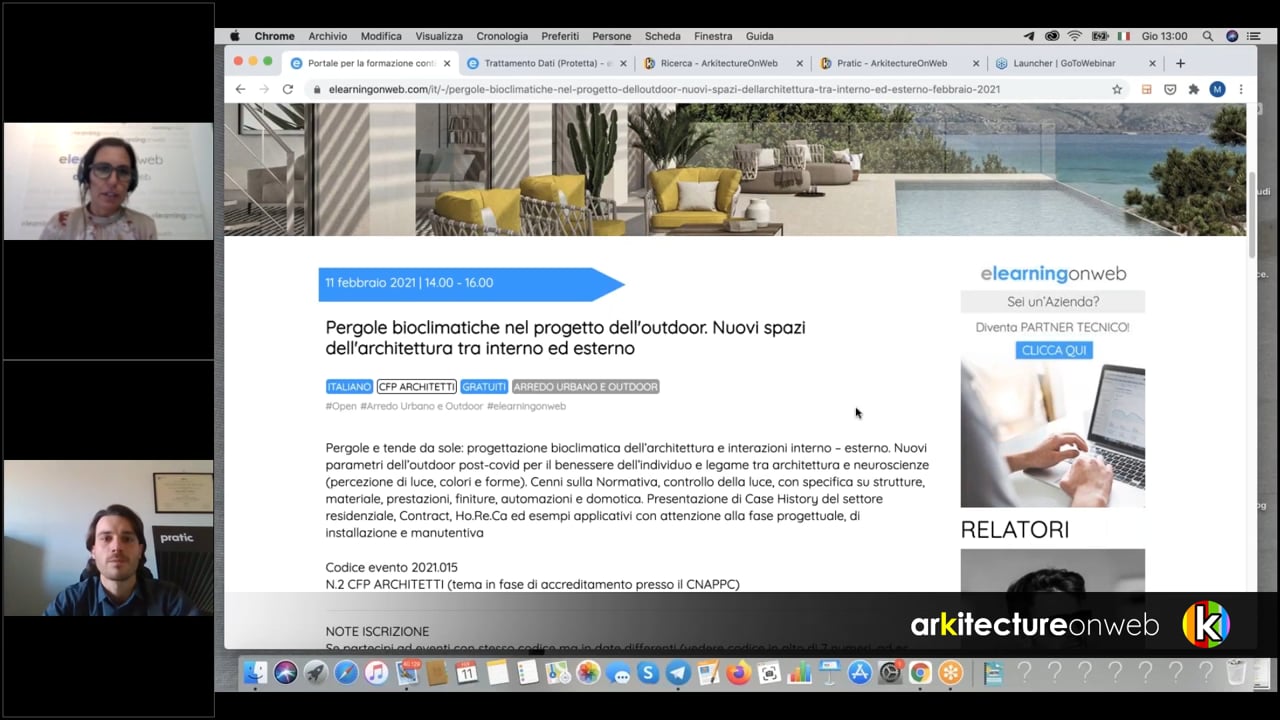The height and width of the screenshot is (720, 1280).
Task: Open the Archivio menu
Action: coord(327,36)
